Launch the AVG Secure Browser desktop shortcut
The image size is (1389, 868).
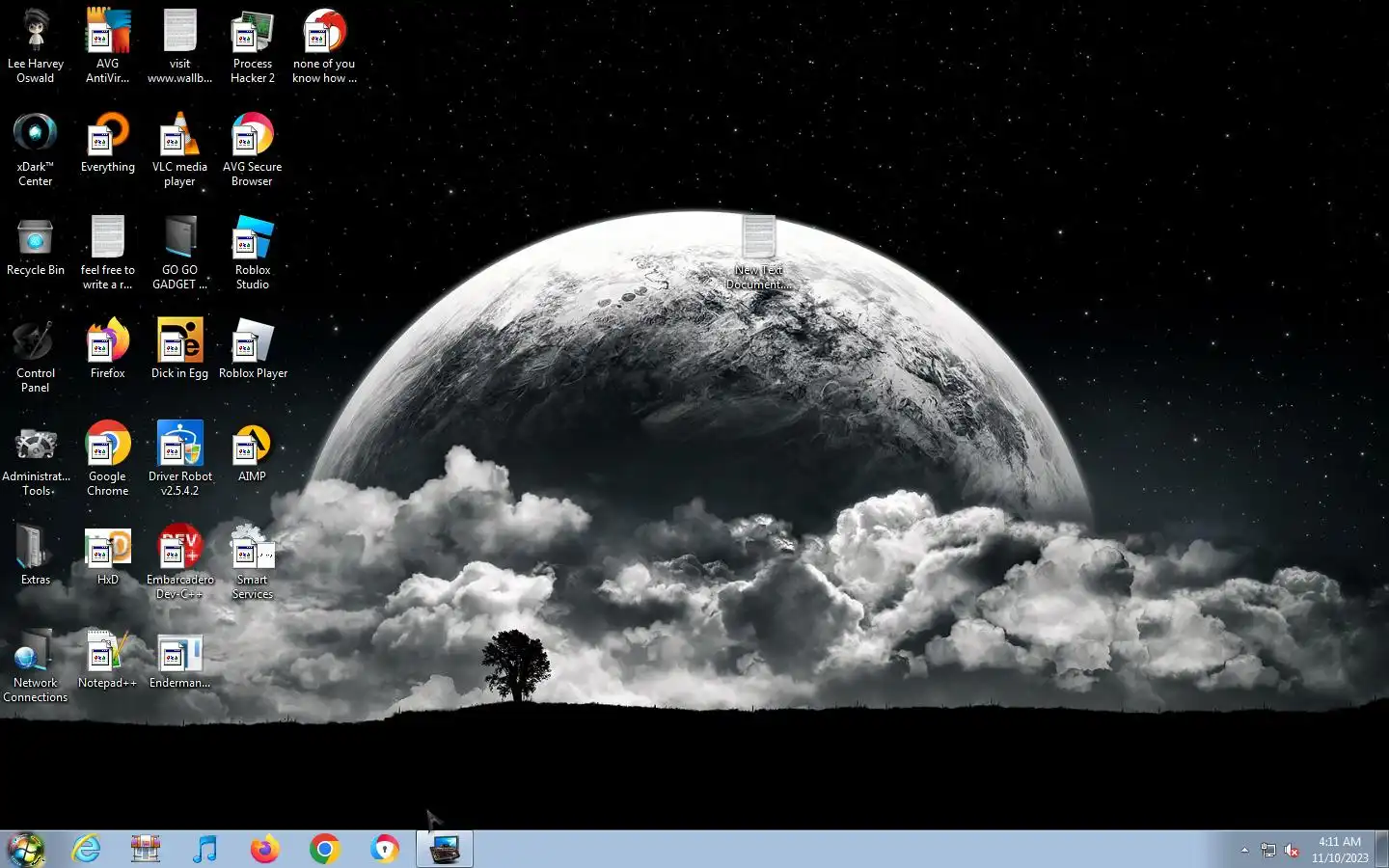point(252,149)
